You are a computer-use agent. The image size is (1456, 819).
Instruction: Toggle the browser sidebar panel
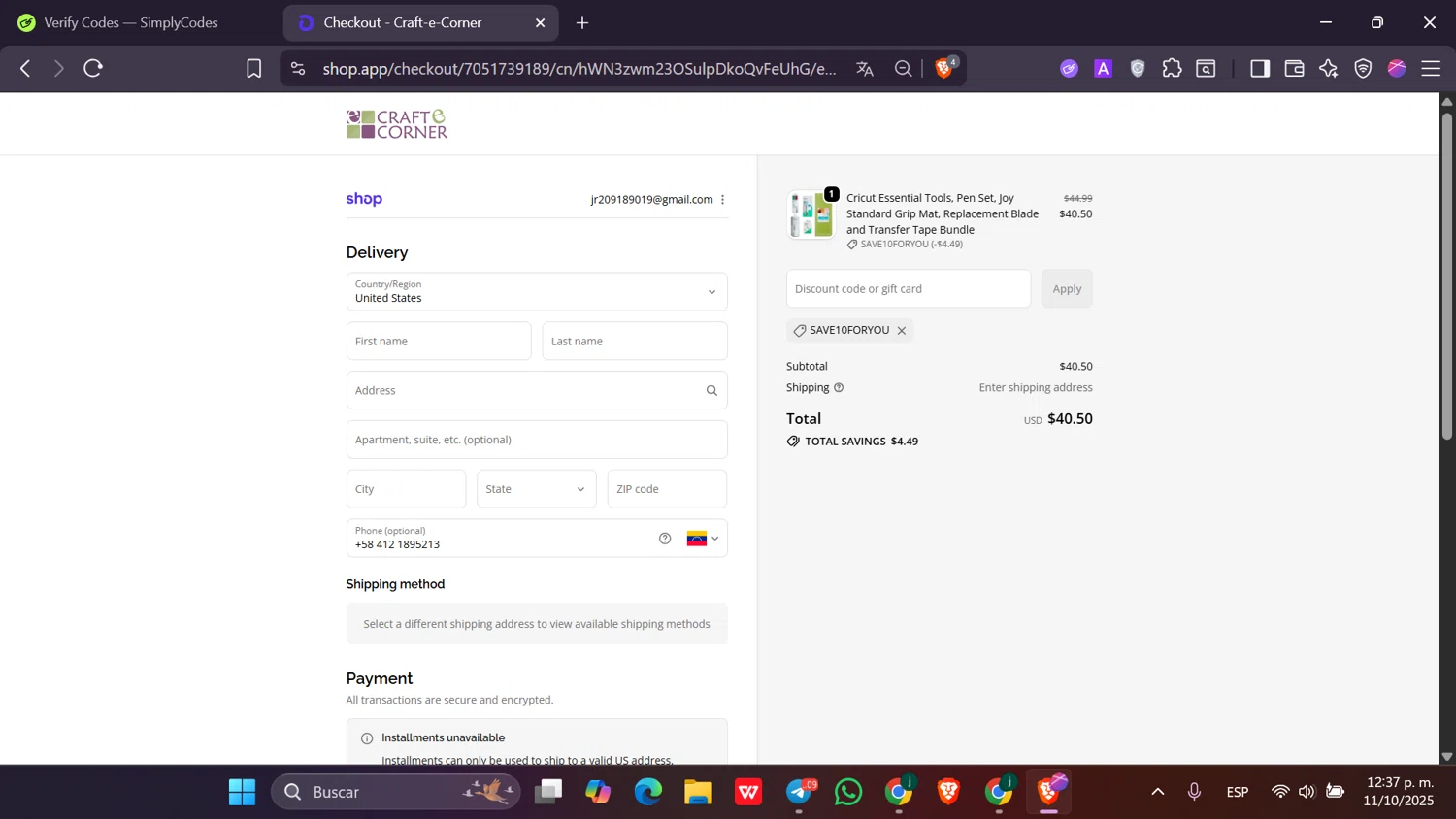tap(1260, 68)
